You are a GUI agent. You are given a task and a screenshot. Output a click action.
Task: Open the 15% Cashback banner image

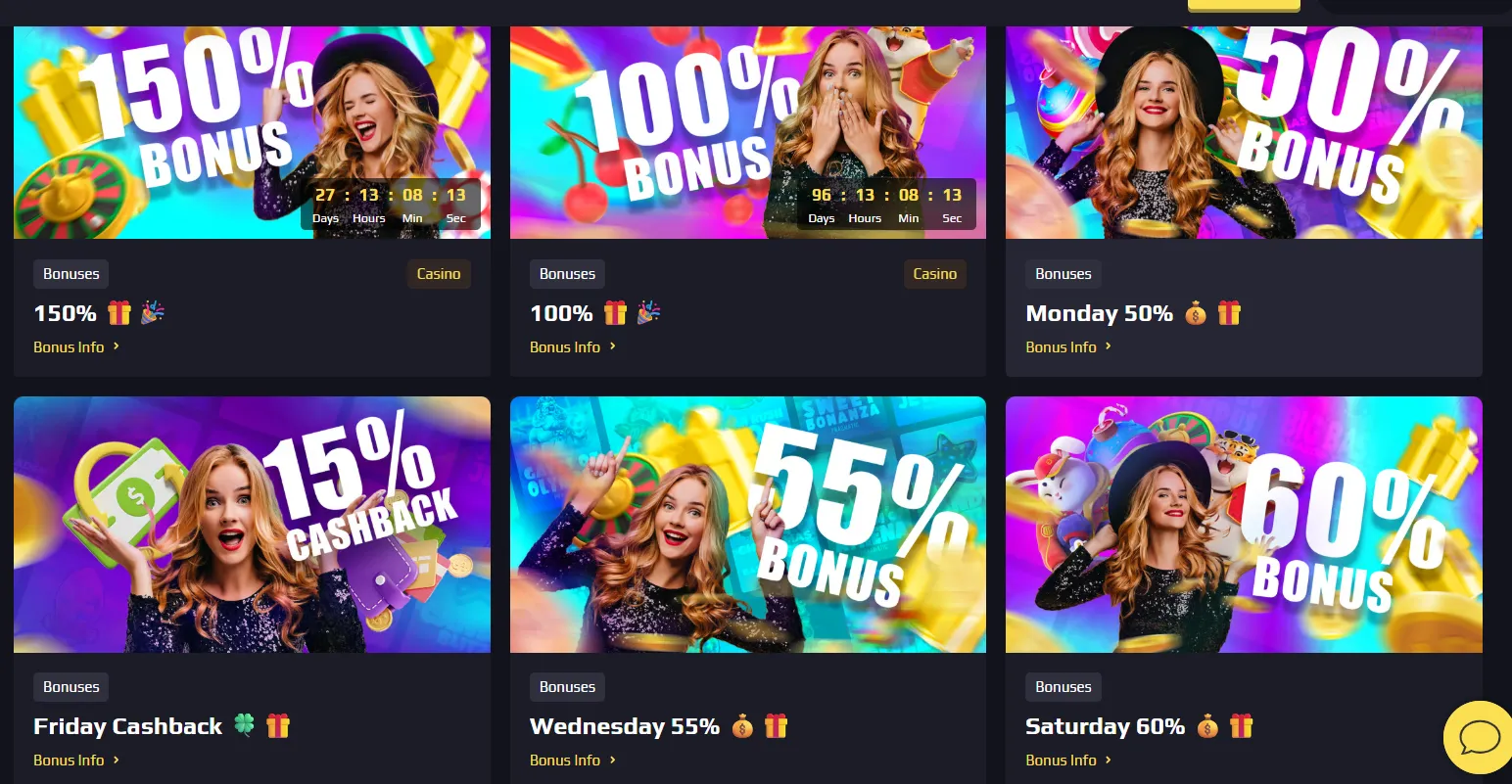coord(252,525)
